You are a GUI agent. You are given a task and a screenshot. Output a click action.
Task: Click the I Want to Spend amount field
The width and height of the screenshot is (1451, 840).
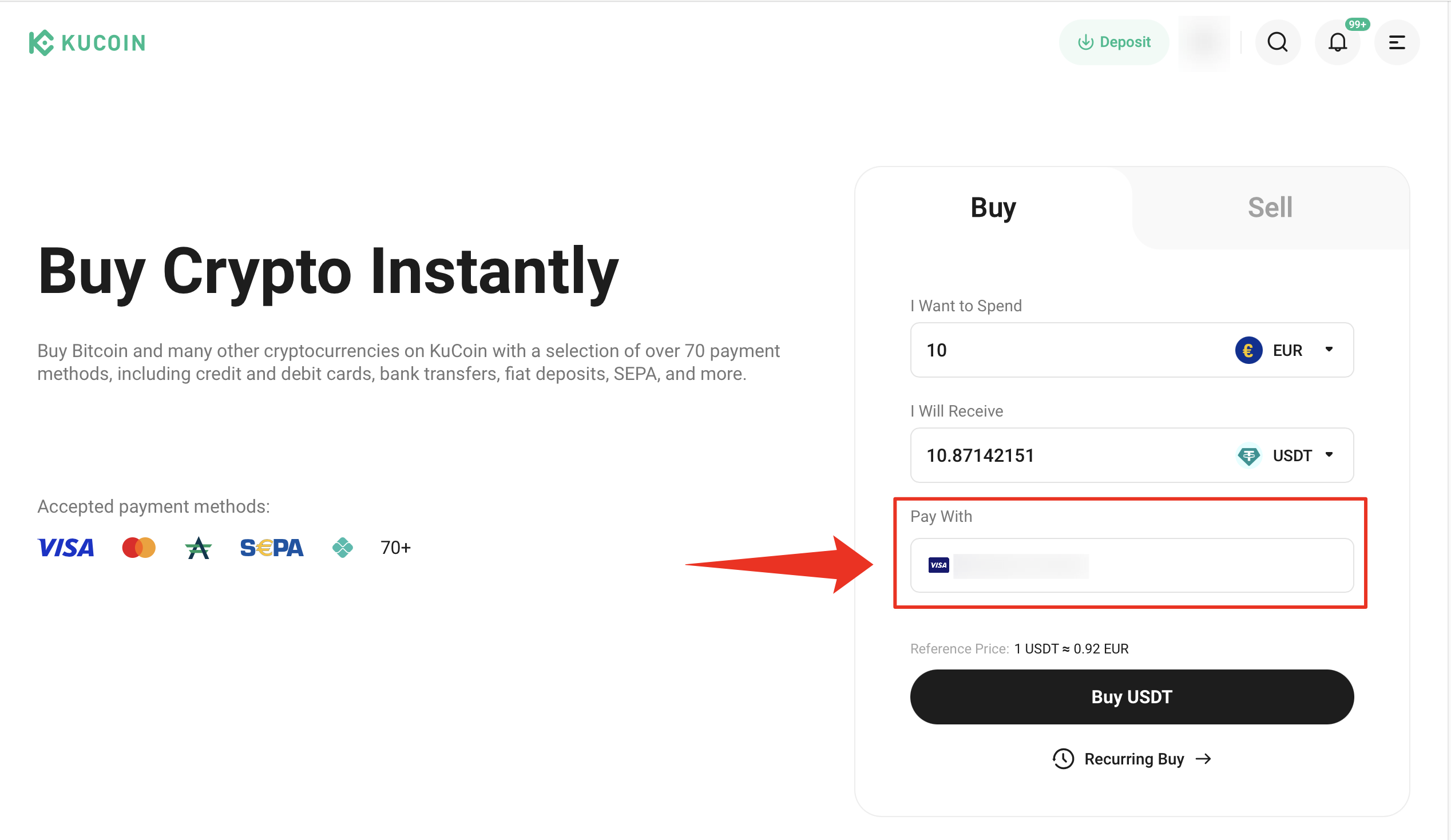pyautogui.click(x=1065, y=350)
